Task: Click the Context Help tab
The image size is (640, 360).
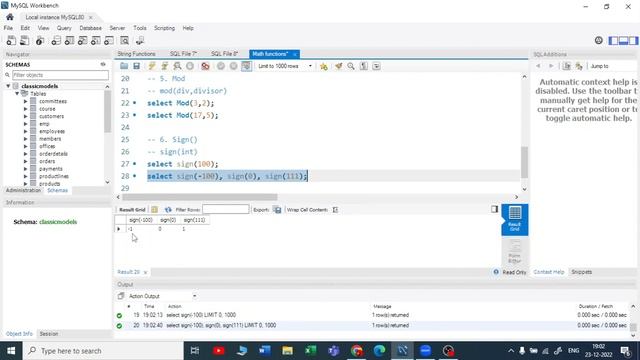Action: 549,272
